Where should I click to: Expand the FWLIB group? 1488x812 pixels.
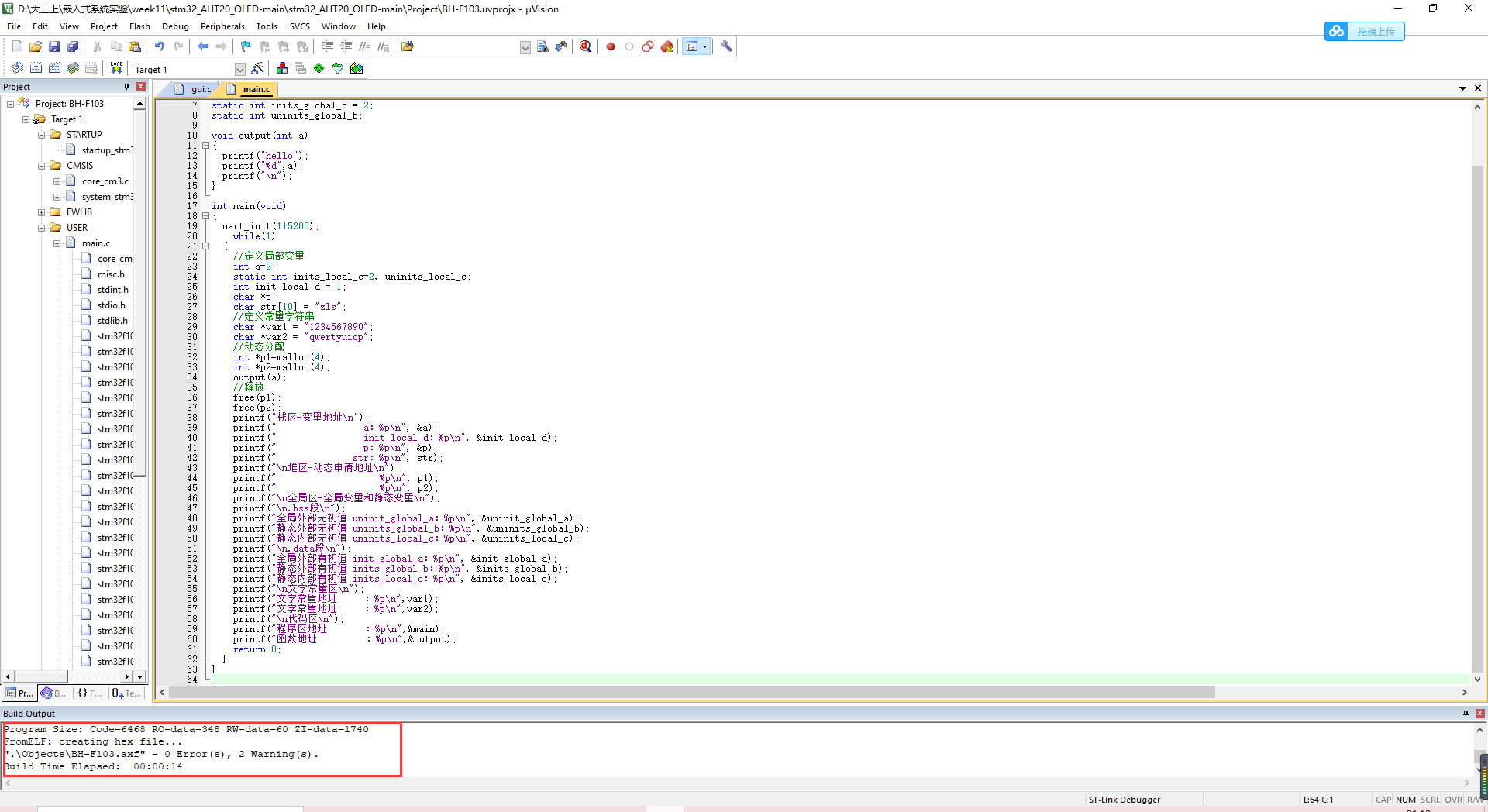point(41,212)
